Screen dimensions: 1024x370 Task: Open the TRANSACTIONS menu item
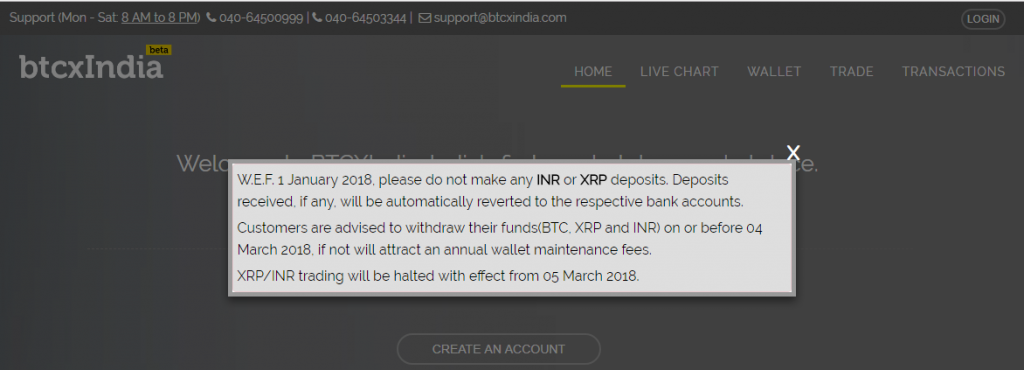tap(953, 72)
